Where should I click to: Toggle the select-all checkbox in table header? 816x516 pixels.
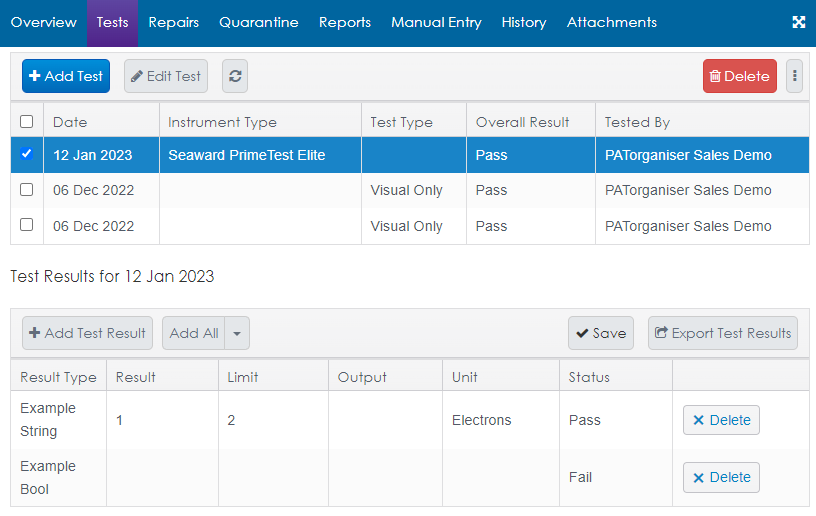[27, 122]
